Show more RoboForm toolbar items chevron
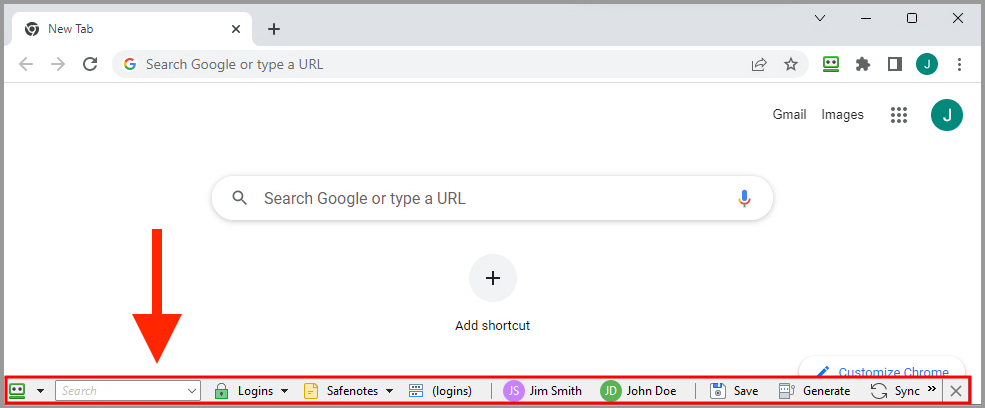This screenshot has height=408, width=985. pyautogui.click(x=932, y=389)
